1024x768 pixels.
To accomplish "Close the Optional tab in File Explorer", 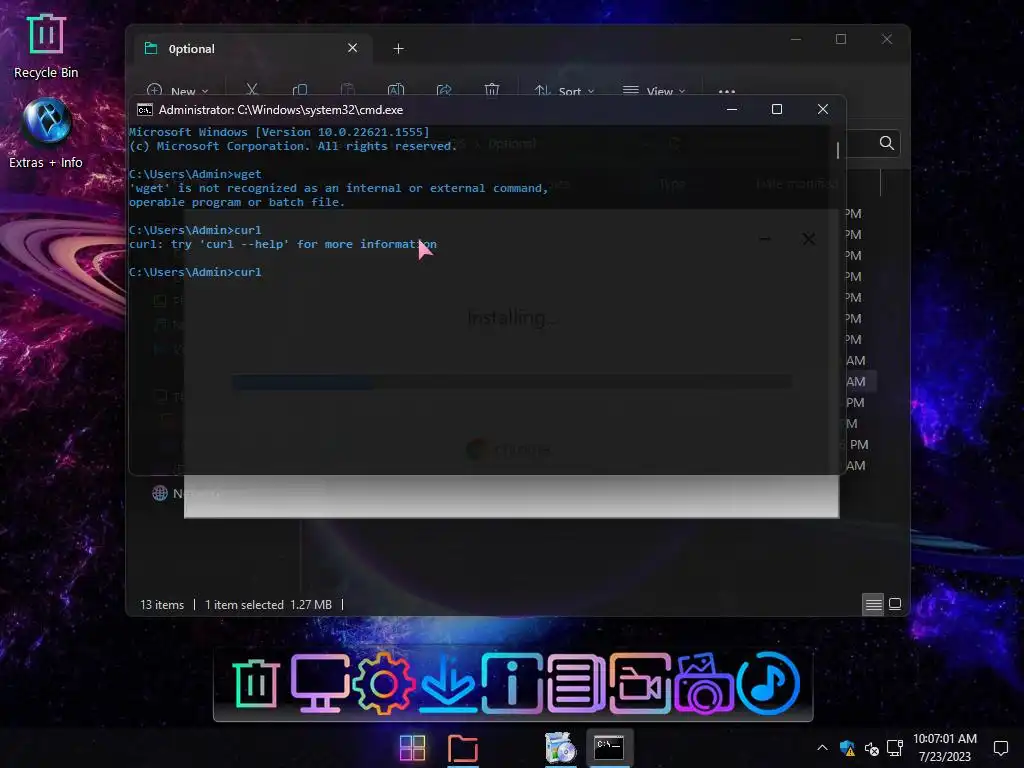I will point(353,48).
